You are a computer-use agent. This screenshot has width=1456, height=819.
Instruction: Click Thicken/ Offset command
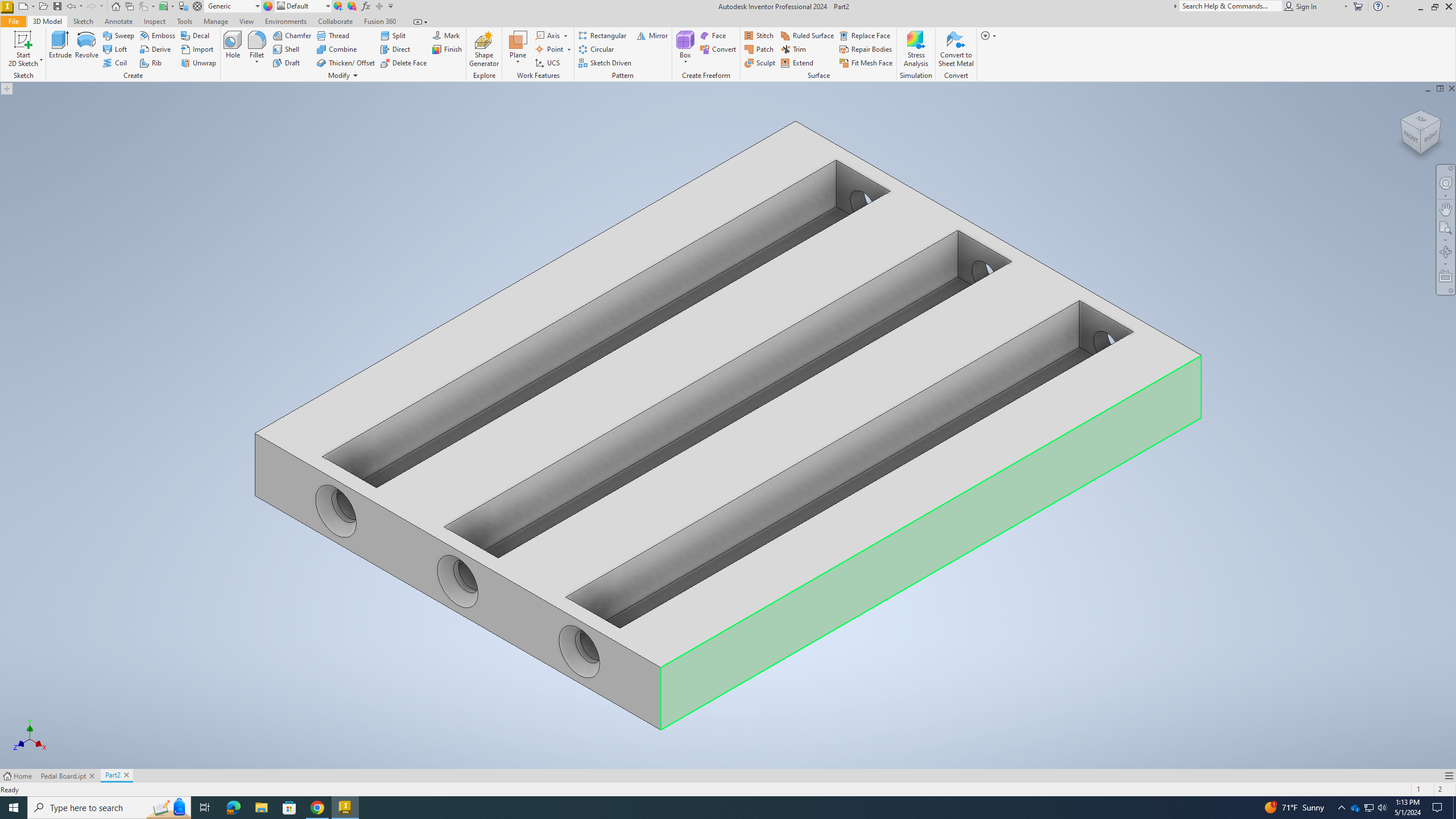coord(346,63)
